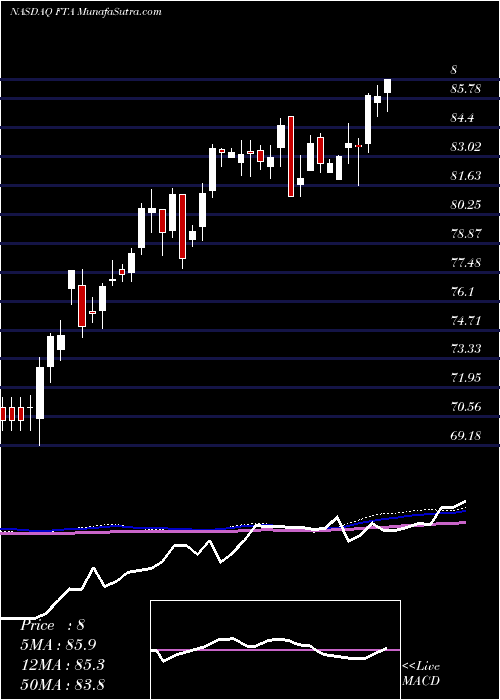The width and height of the screenshot is (500, 700).
Task: Click the 12MA : 85.3 value
Action: coord(62,665)
